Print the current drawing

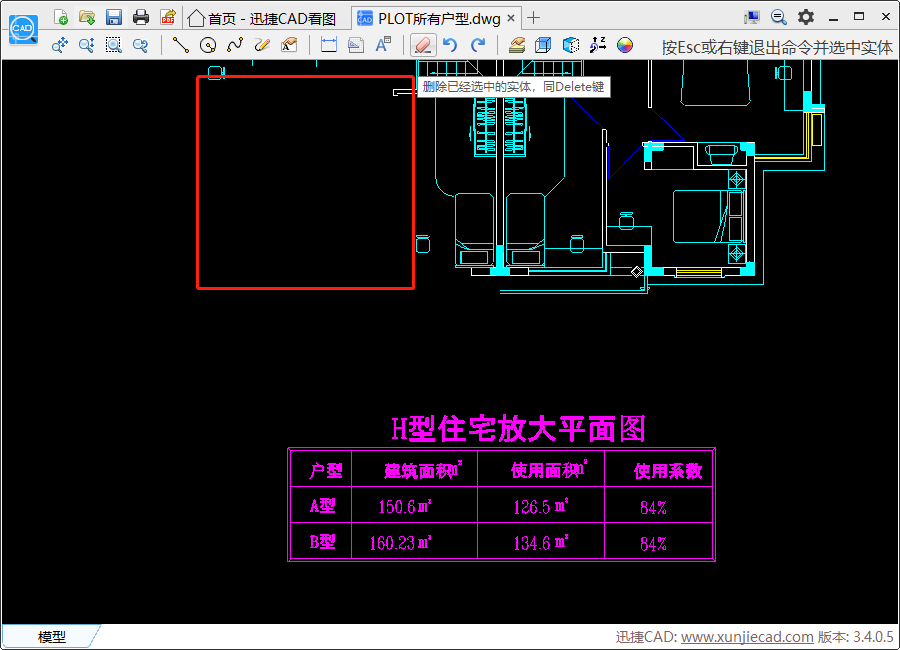pos(141,17)
